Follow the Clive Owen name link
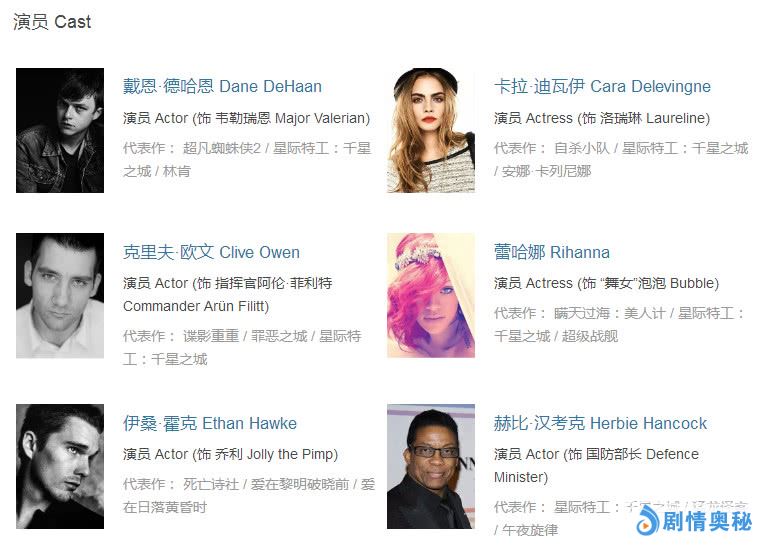 click(x=211, y=252)
